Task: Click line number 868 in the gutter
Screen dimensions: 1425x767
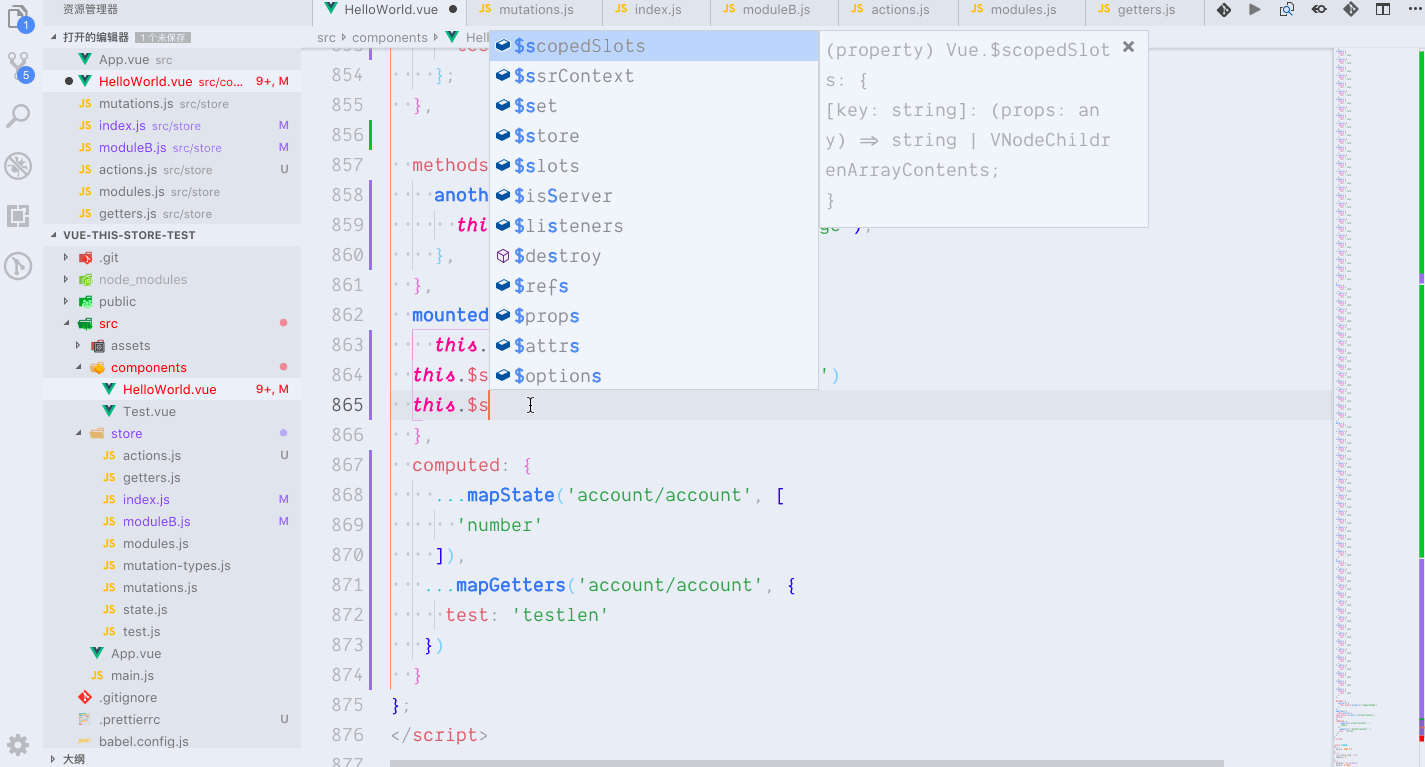Action: (x=347, y=495)
